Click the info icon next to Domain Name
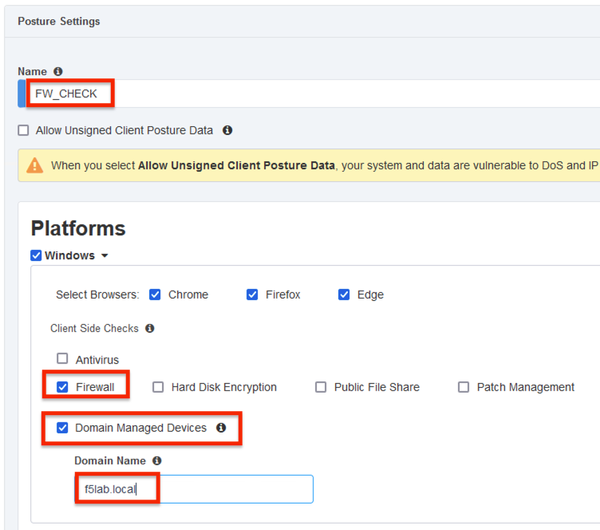Image resolution: width=600 pixels, height=530 pixels. click(x=157, y=461)
